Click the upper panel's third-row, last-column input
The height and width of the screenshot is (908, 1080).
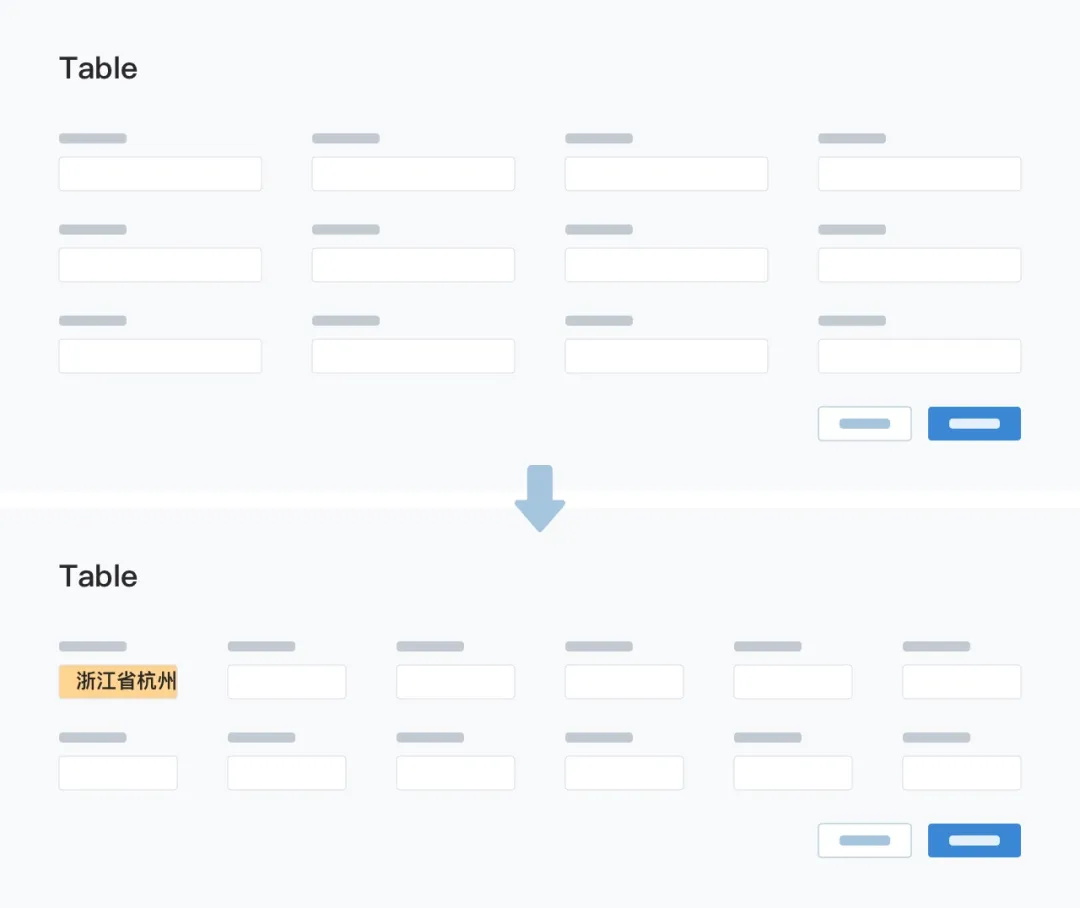(919, 356)
